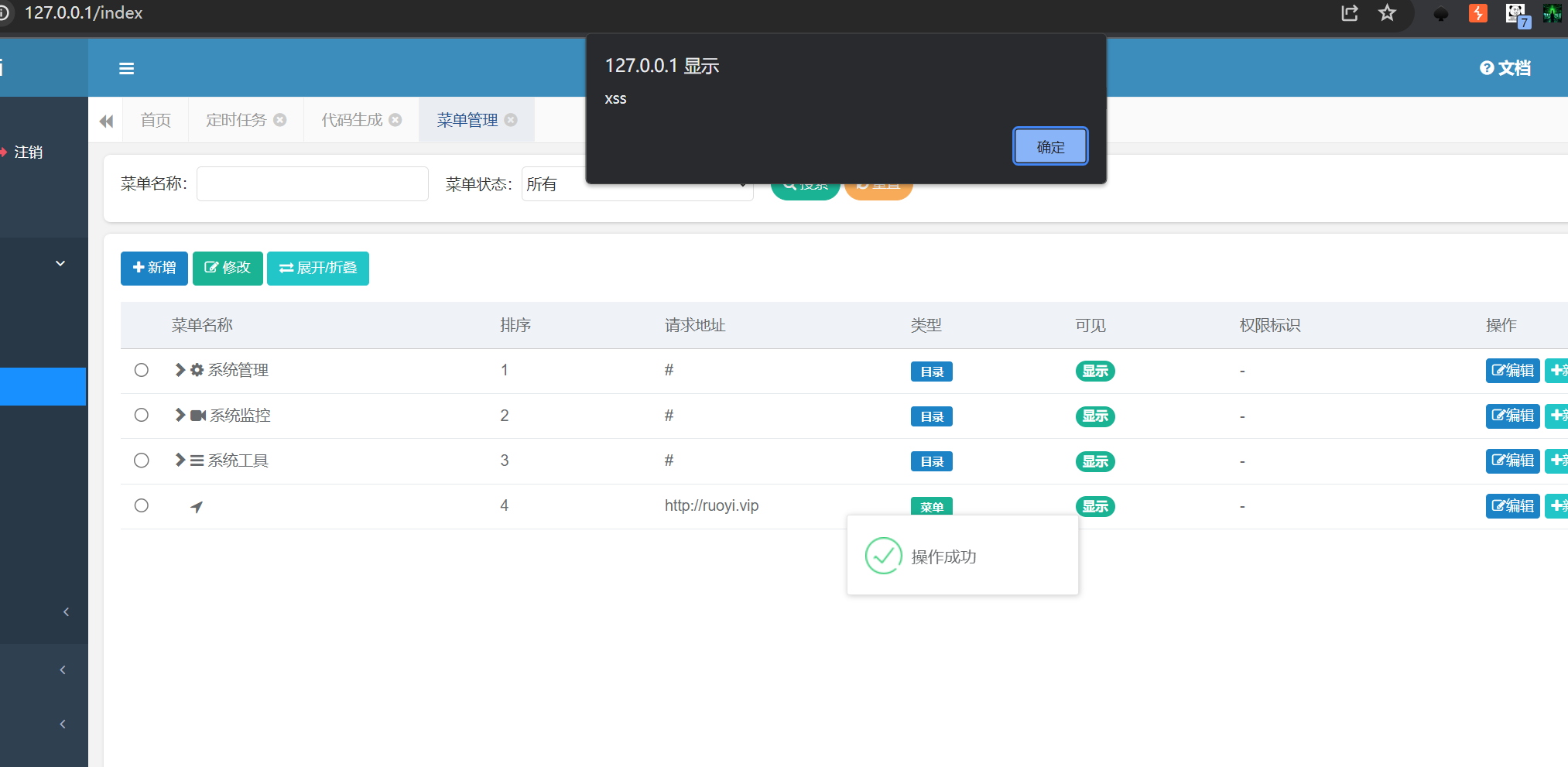Switch to the 菜单管理 tab
1568x767 pixels.
(467, 120)
